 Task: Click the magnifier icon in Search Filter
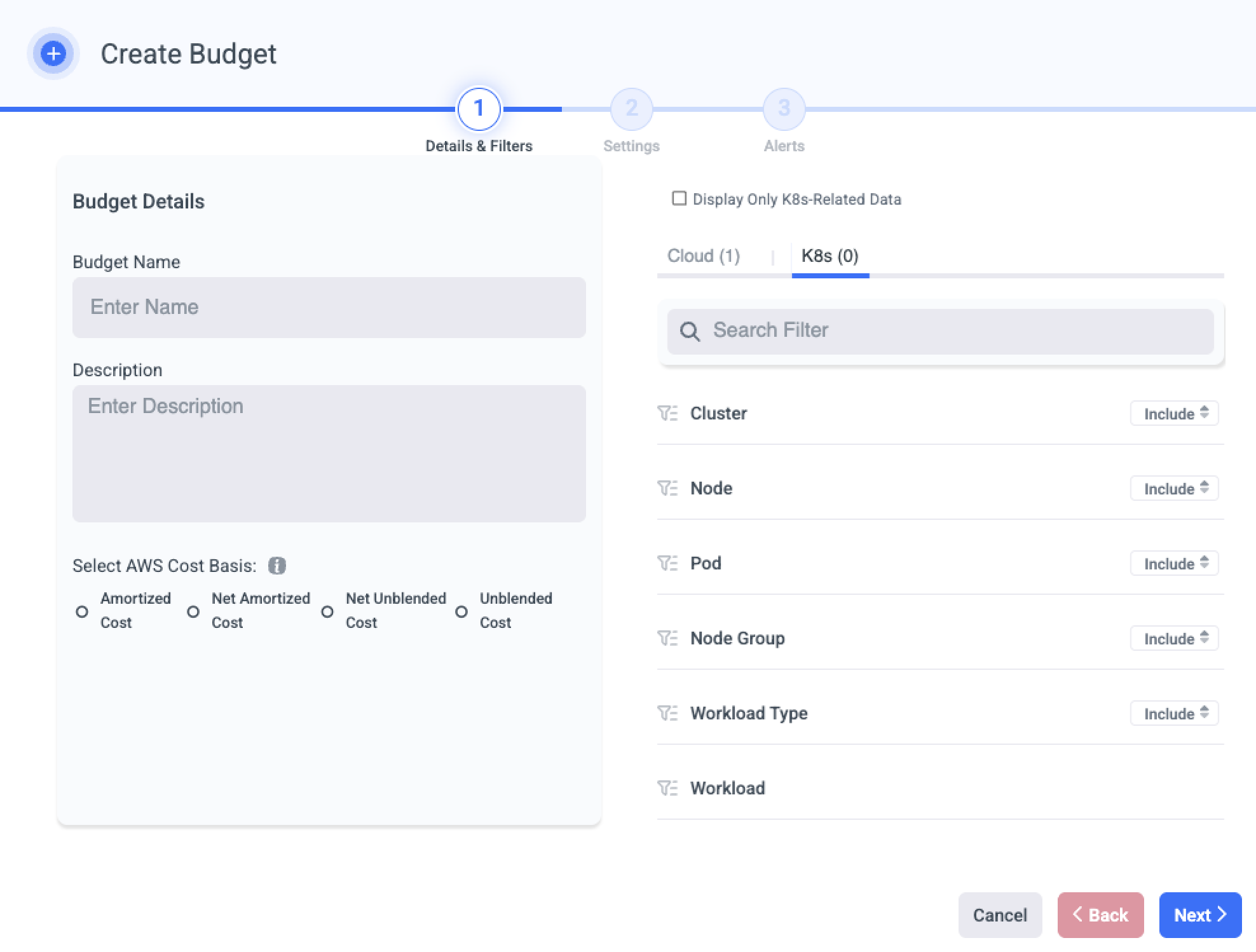coord(690,331)
